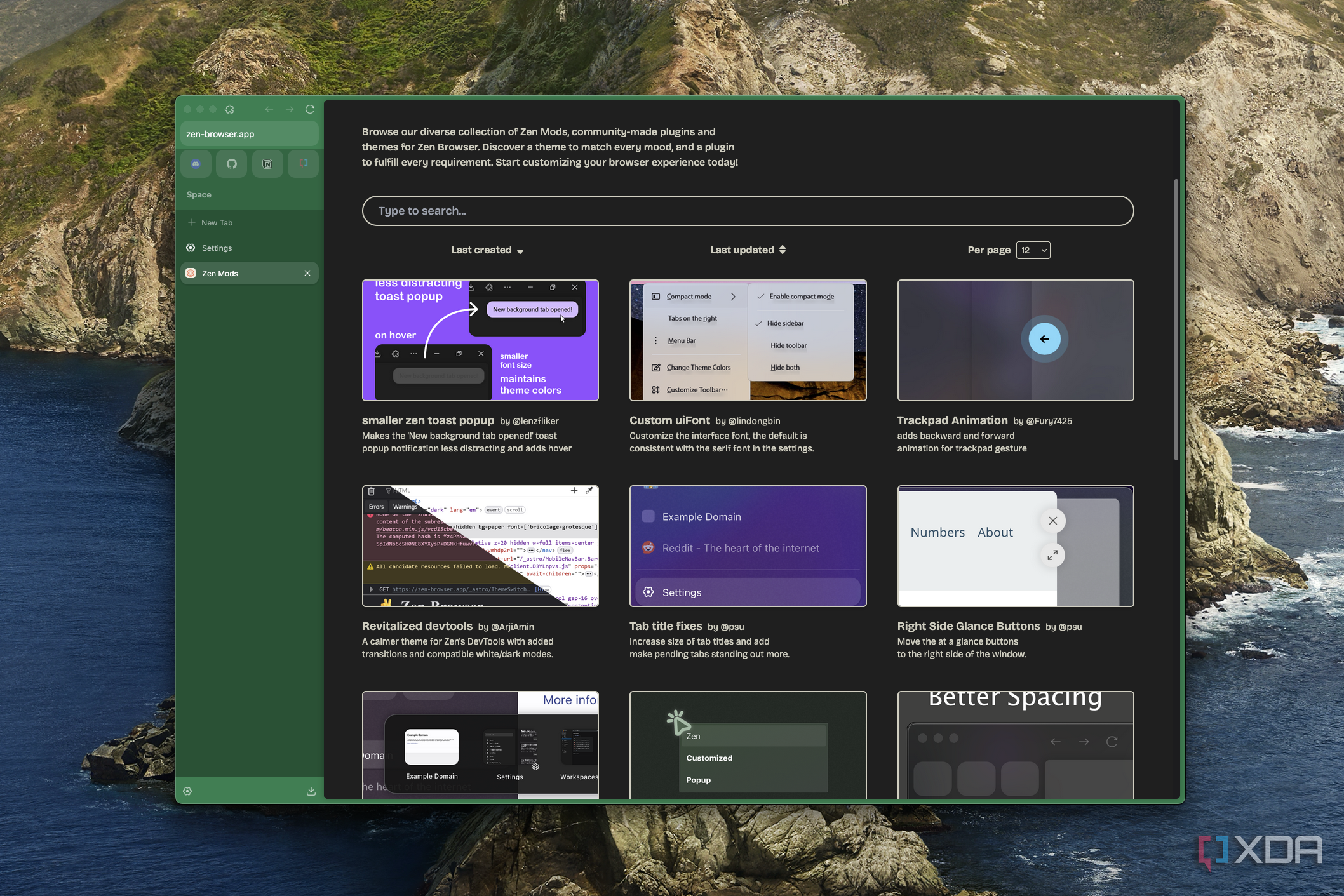Sort mods by Last updated
Screen dimensions: 1344x896
(748, 250)
